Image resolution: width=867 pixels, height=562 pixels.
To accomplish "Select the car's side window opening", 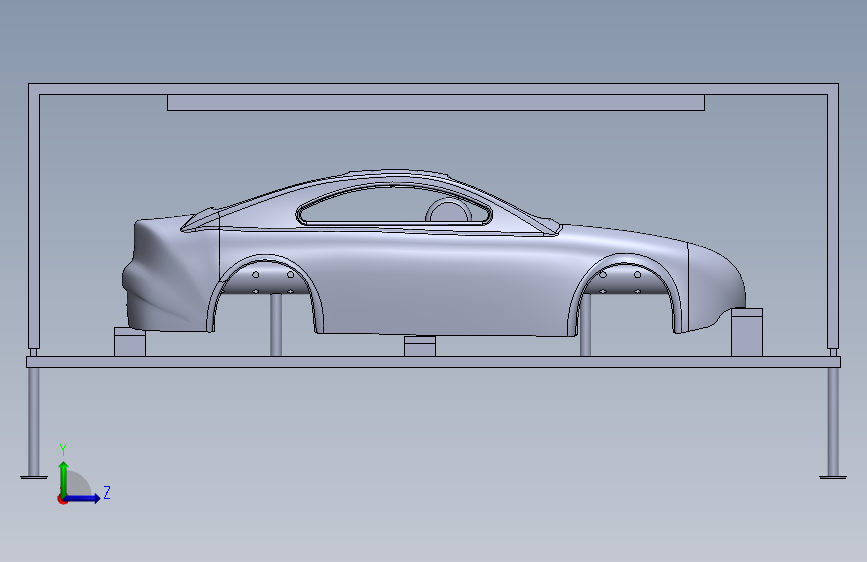I will [394, 205].
